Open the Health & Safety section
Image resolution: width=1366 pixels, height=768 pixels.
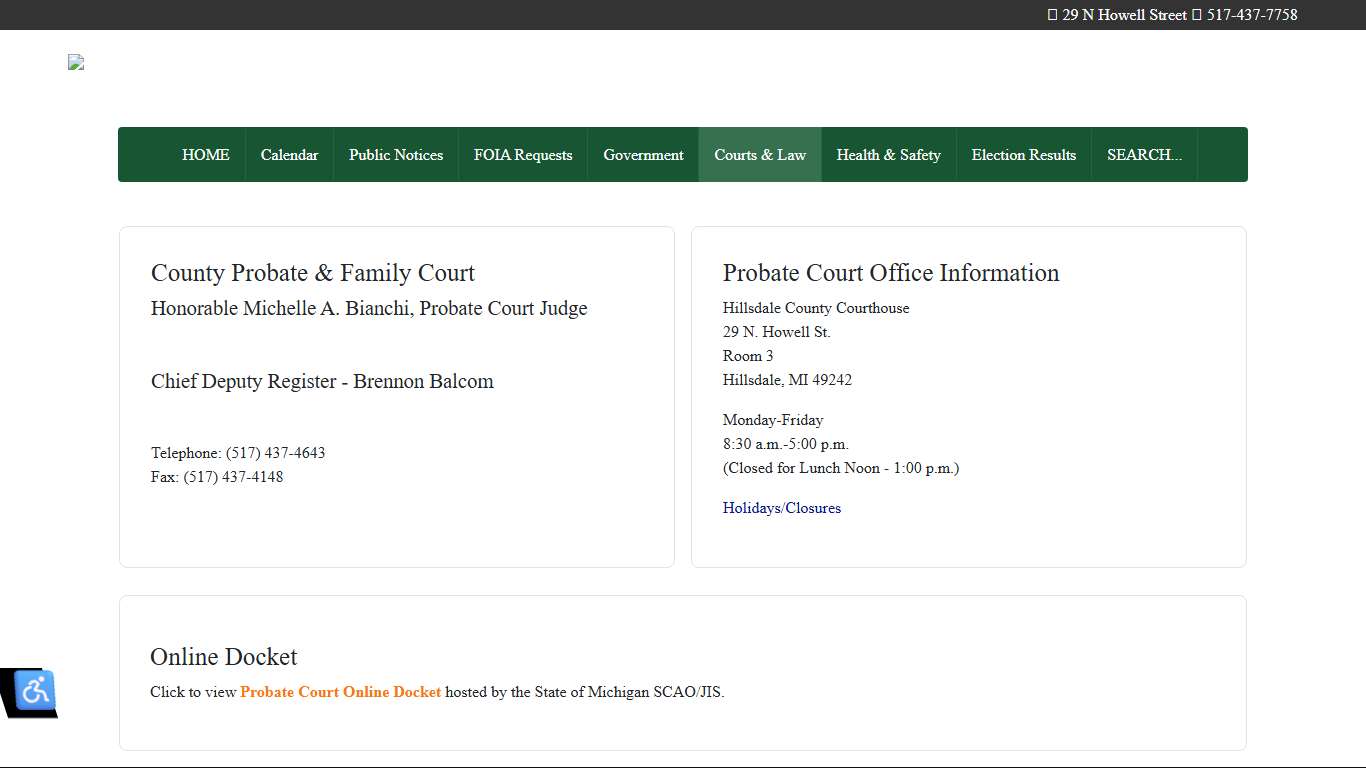pos(888,154)
